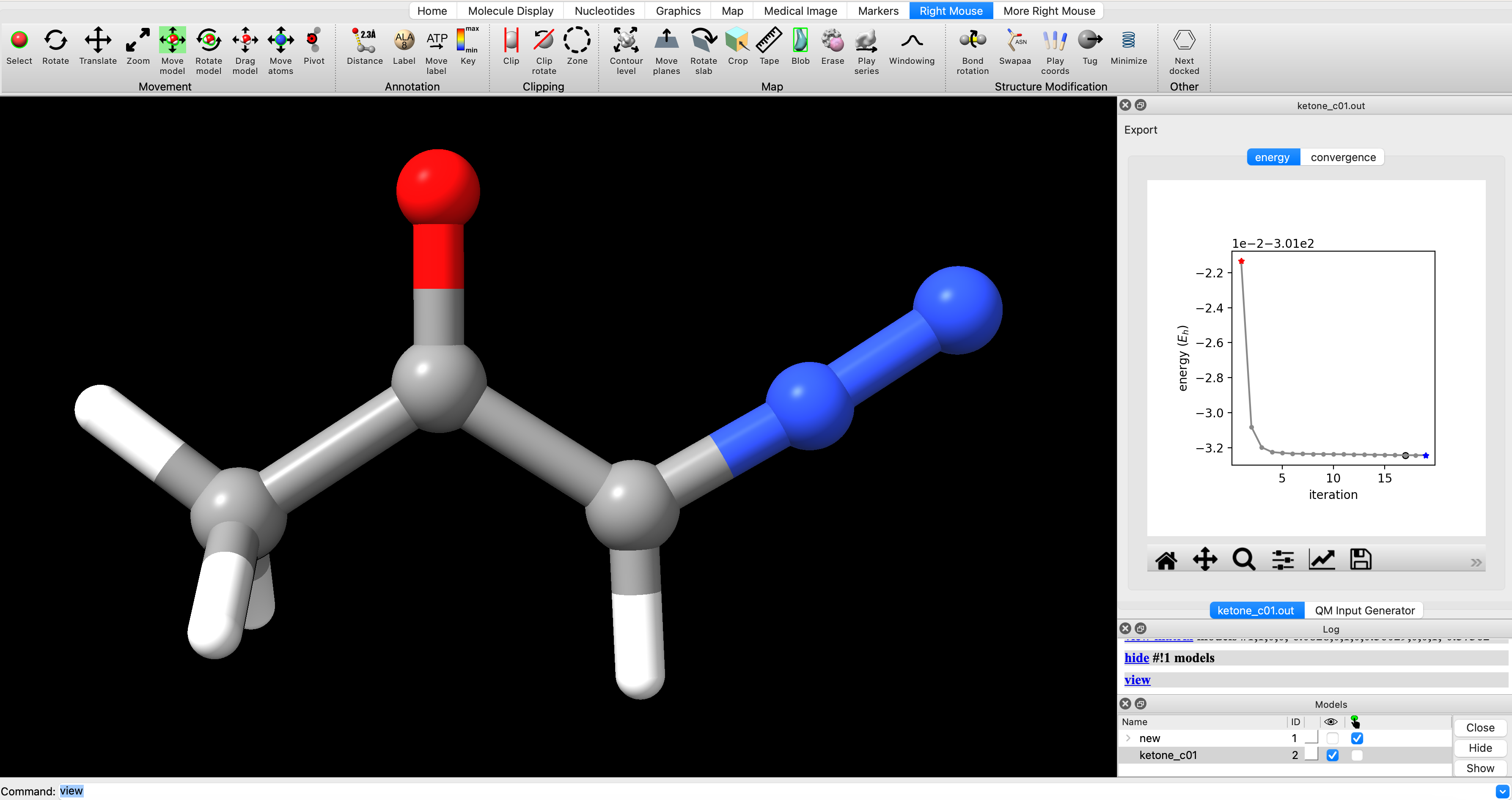Open QM Input Generator tab

coord(1365,611)
